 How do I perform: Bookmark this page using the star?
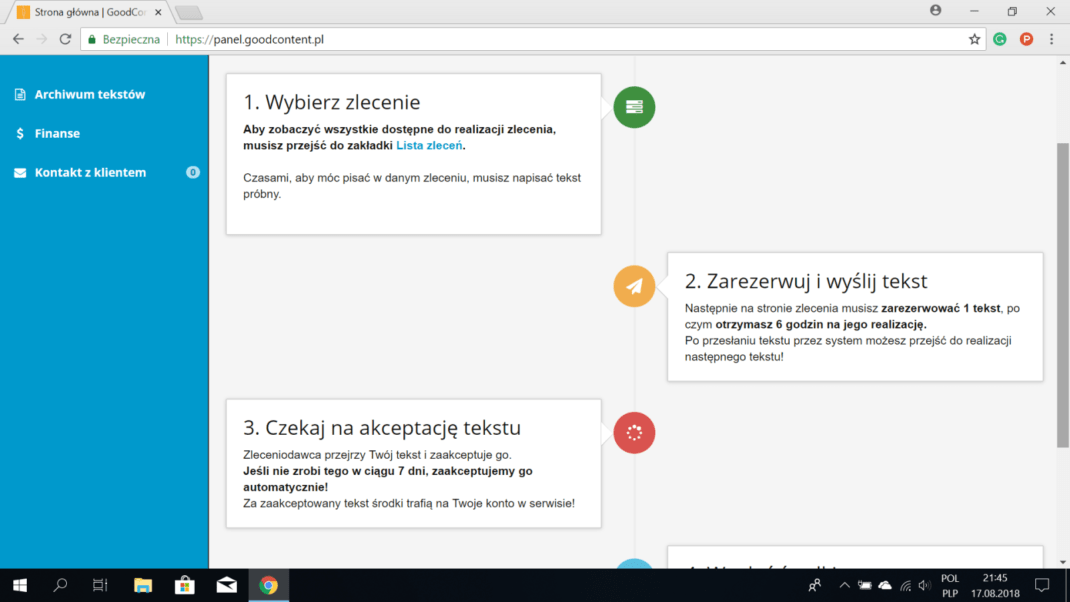974,38
